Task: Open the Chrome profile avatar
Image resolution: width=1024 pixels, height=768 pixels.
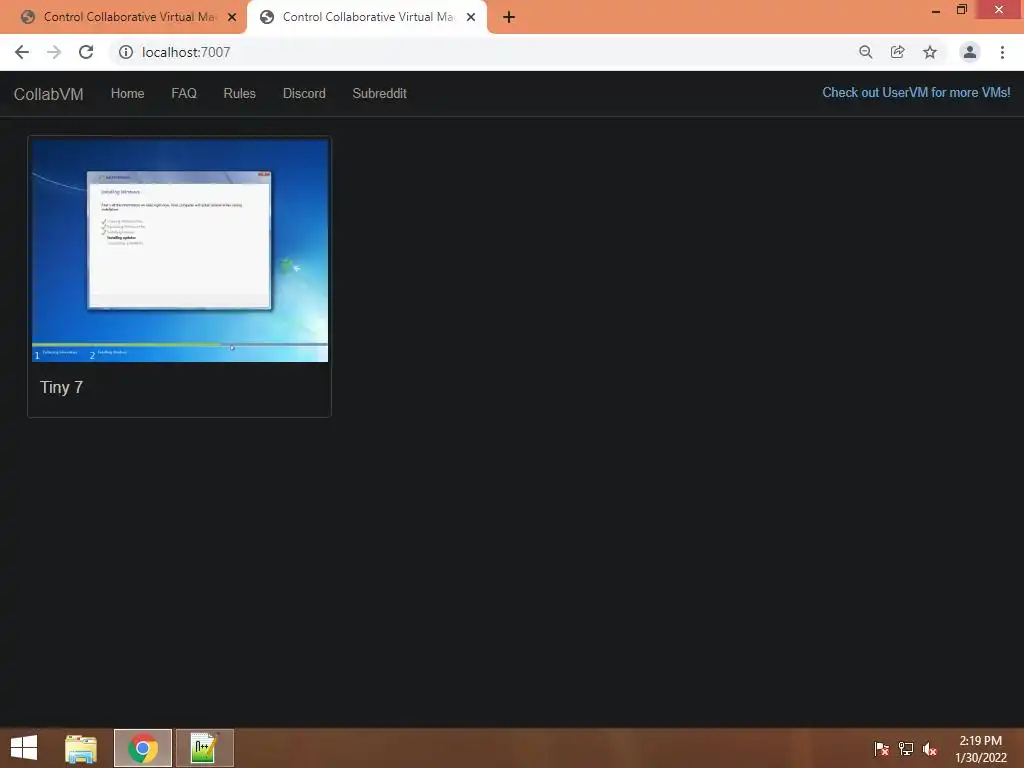Action: [x=970, y=52]
